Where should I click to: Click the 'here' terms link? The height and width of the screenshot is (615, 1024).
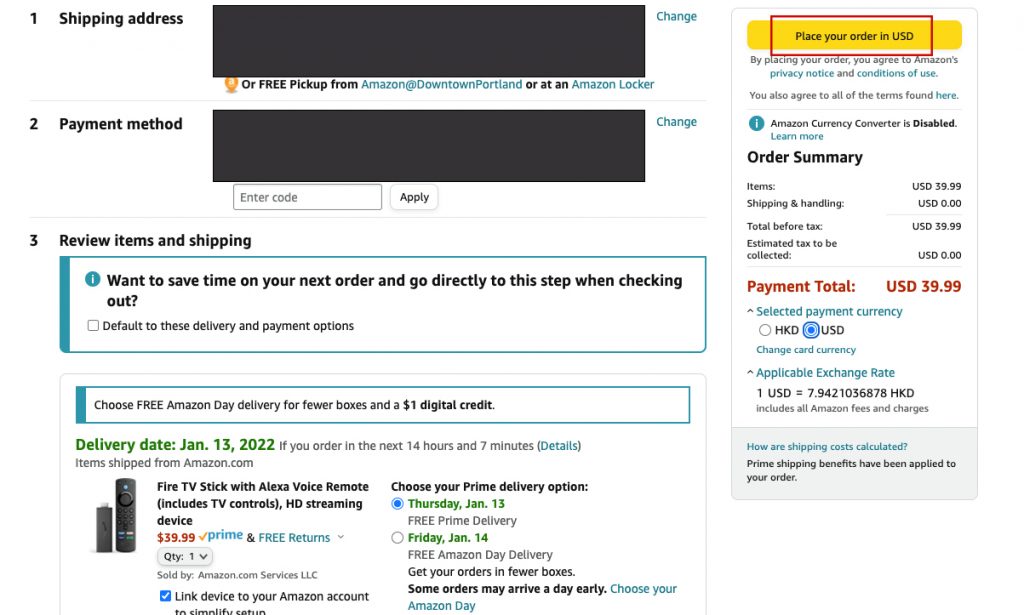coord(946,95)
